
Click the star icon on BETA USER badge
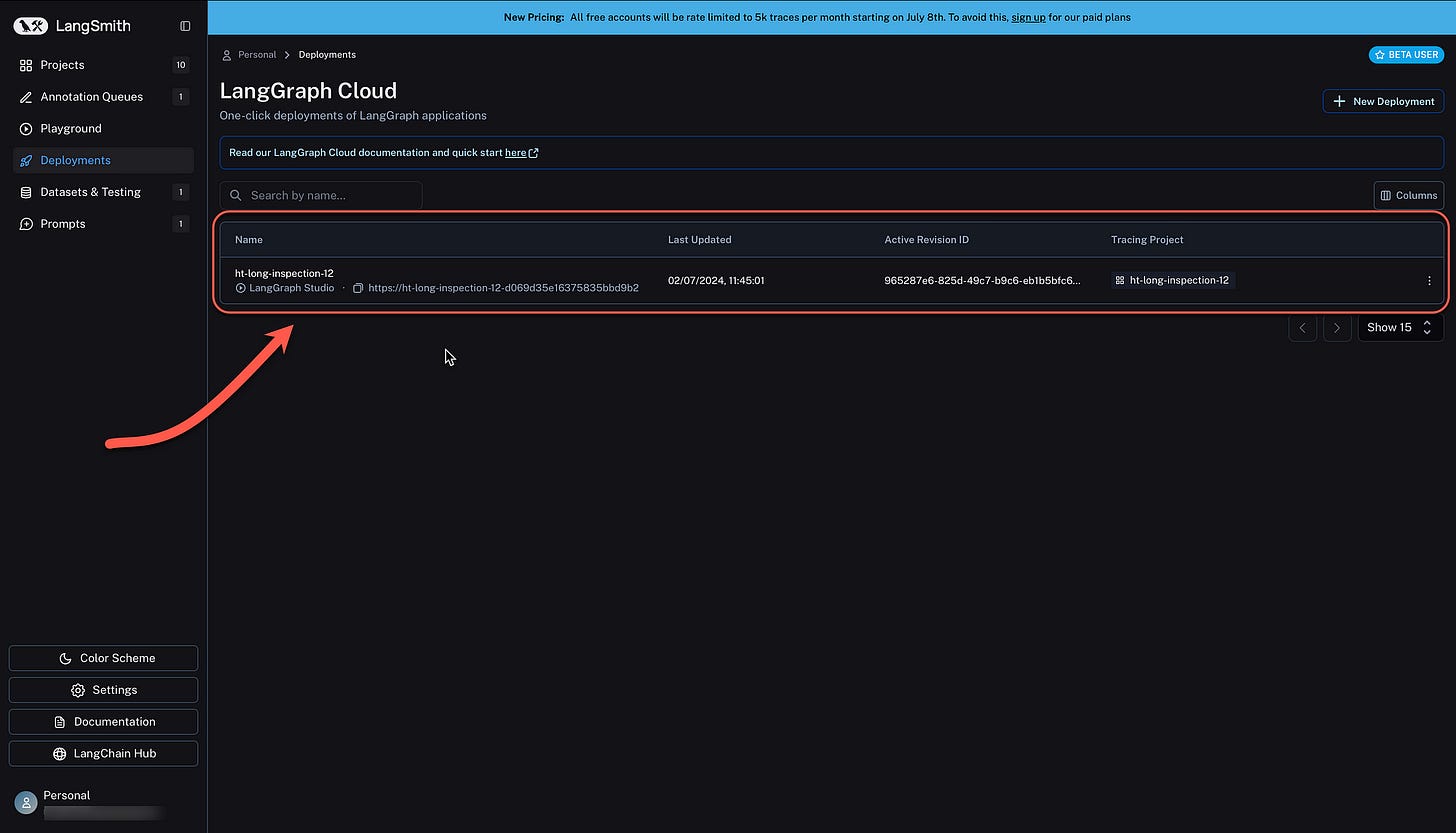(1380, 55)
